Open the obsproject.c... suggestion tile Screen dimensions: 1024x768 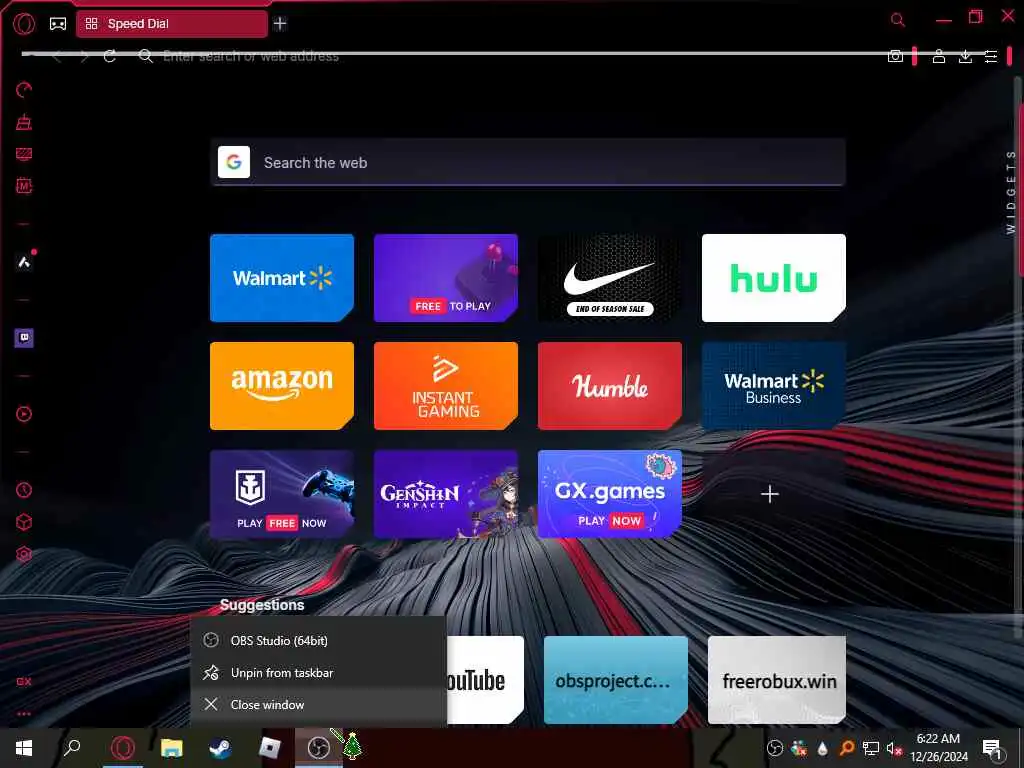616,680
